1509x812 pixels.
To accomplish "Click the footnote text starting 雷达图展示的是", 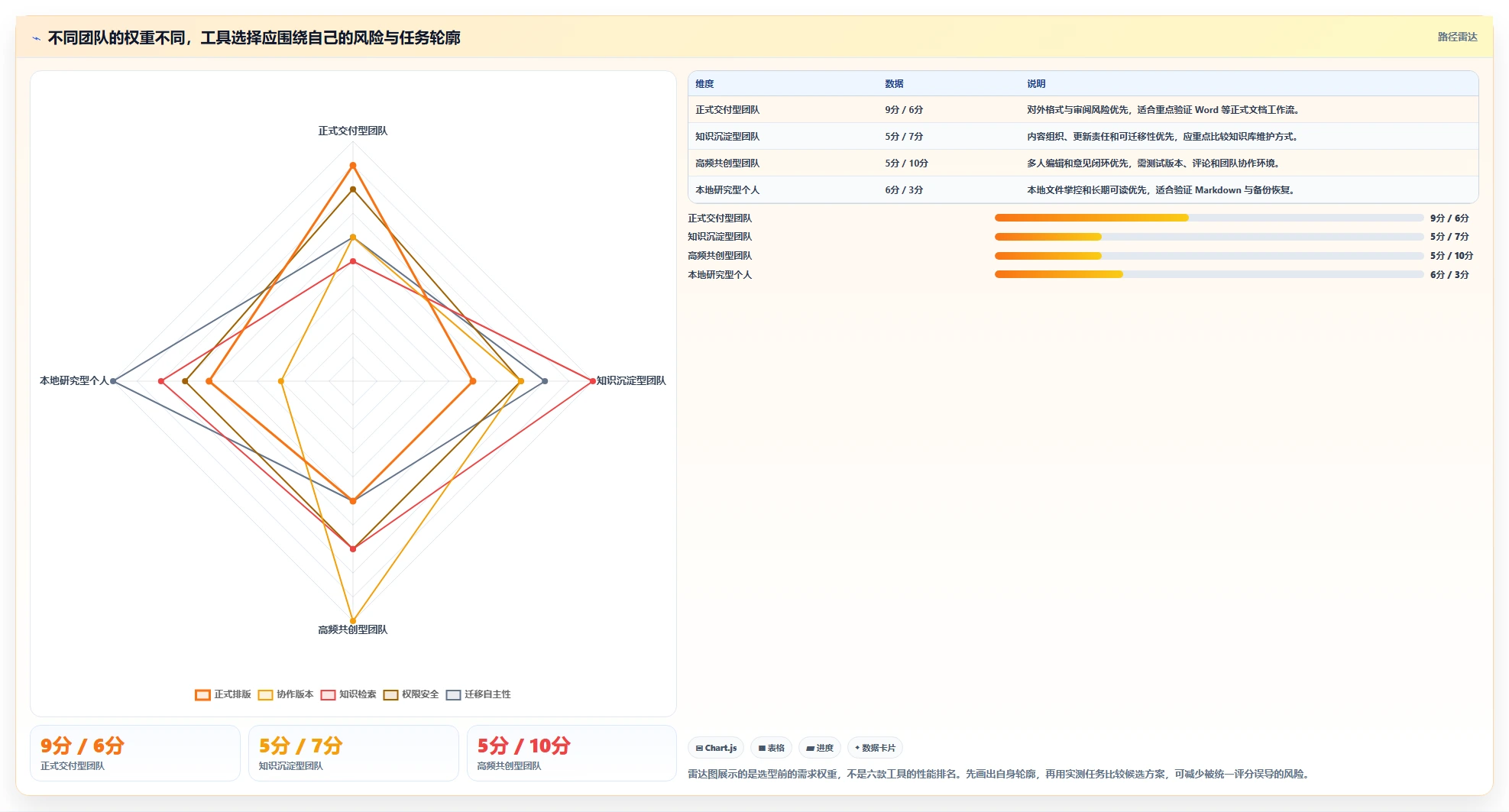I will pos(1000,774).
